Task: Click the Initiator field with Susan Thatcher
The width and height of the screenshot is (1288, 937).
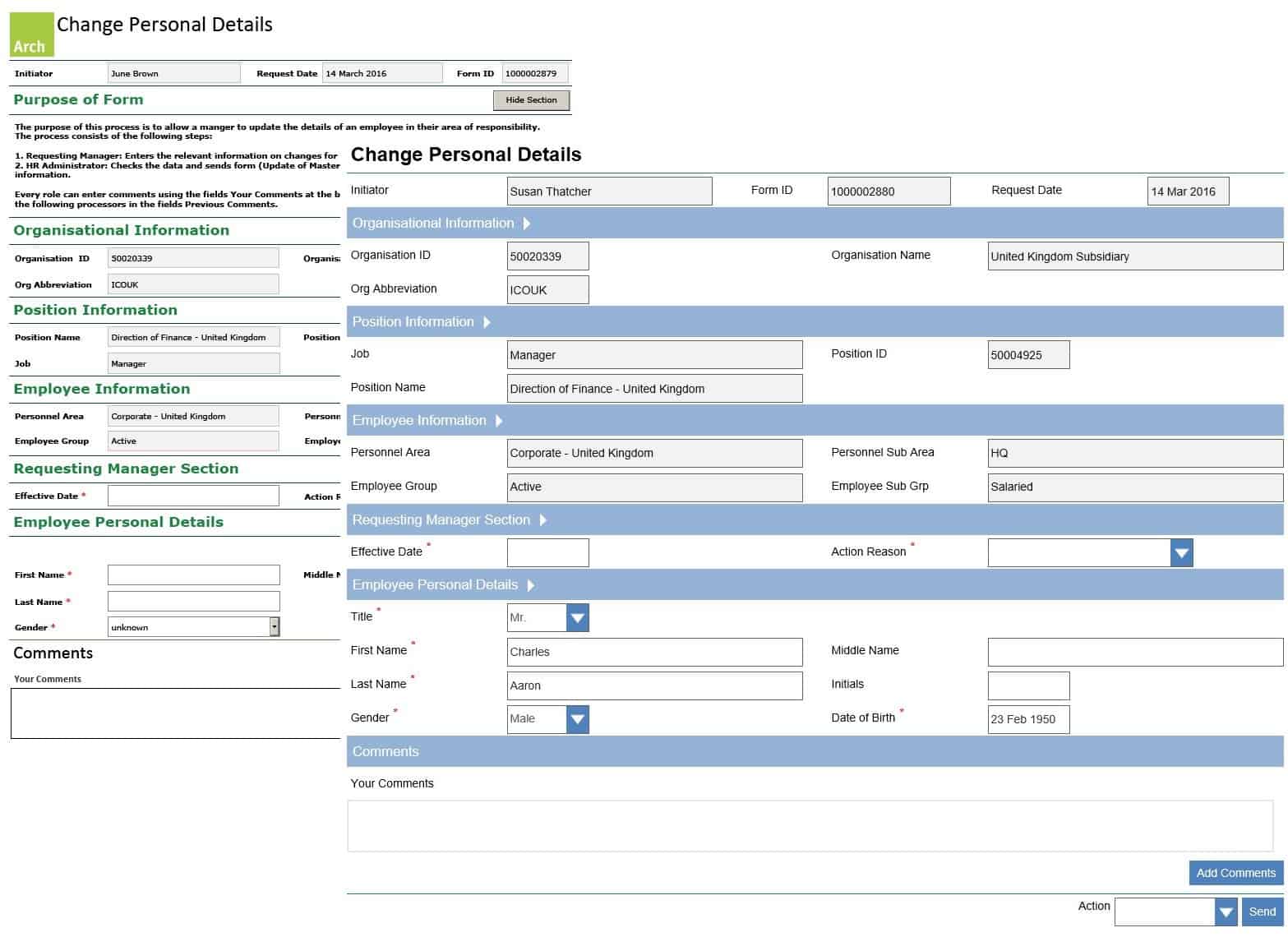Action: pyautogui.click(x=610, y=192)
